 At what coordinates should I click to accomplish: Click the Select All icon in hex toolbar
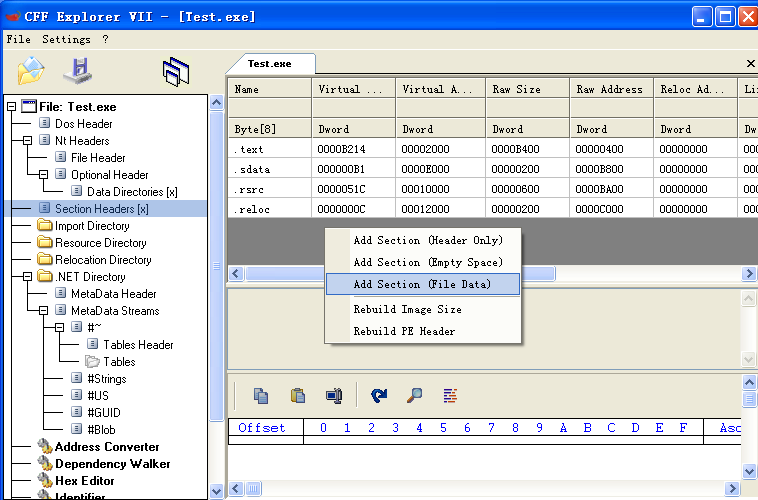tap(334, 396)
